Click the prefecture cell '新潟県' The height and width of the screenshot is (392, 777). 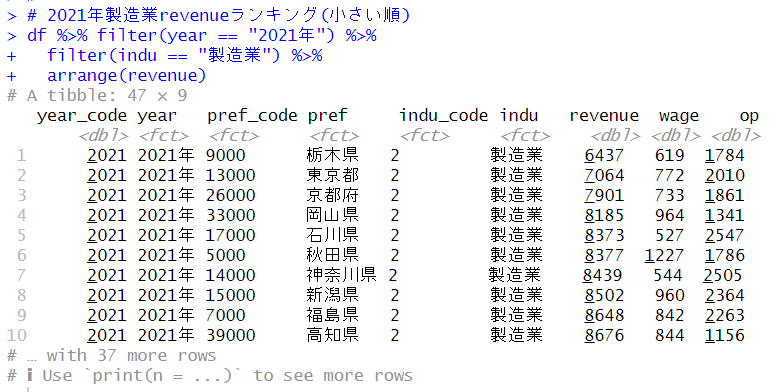pyautogui.click(x=333, y=295)
